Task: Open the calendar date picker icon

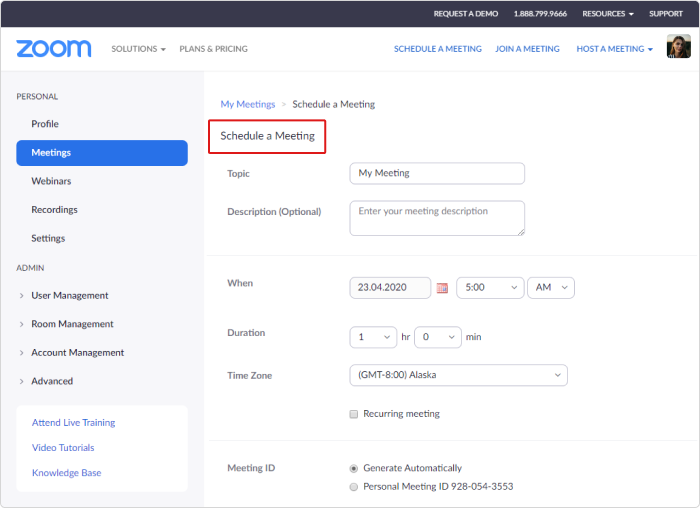Action: 442,288
